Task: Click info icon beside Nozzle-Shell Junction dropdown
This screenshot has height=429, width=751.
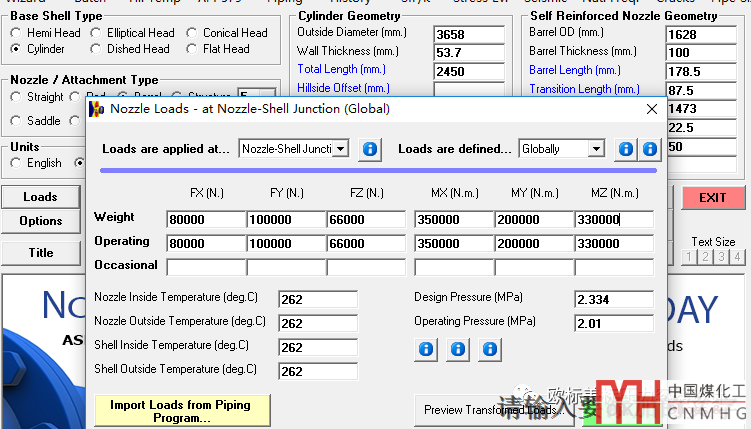Action: pyautogui.click(x=370, y=149)
